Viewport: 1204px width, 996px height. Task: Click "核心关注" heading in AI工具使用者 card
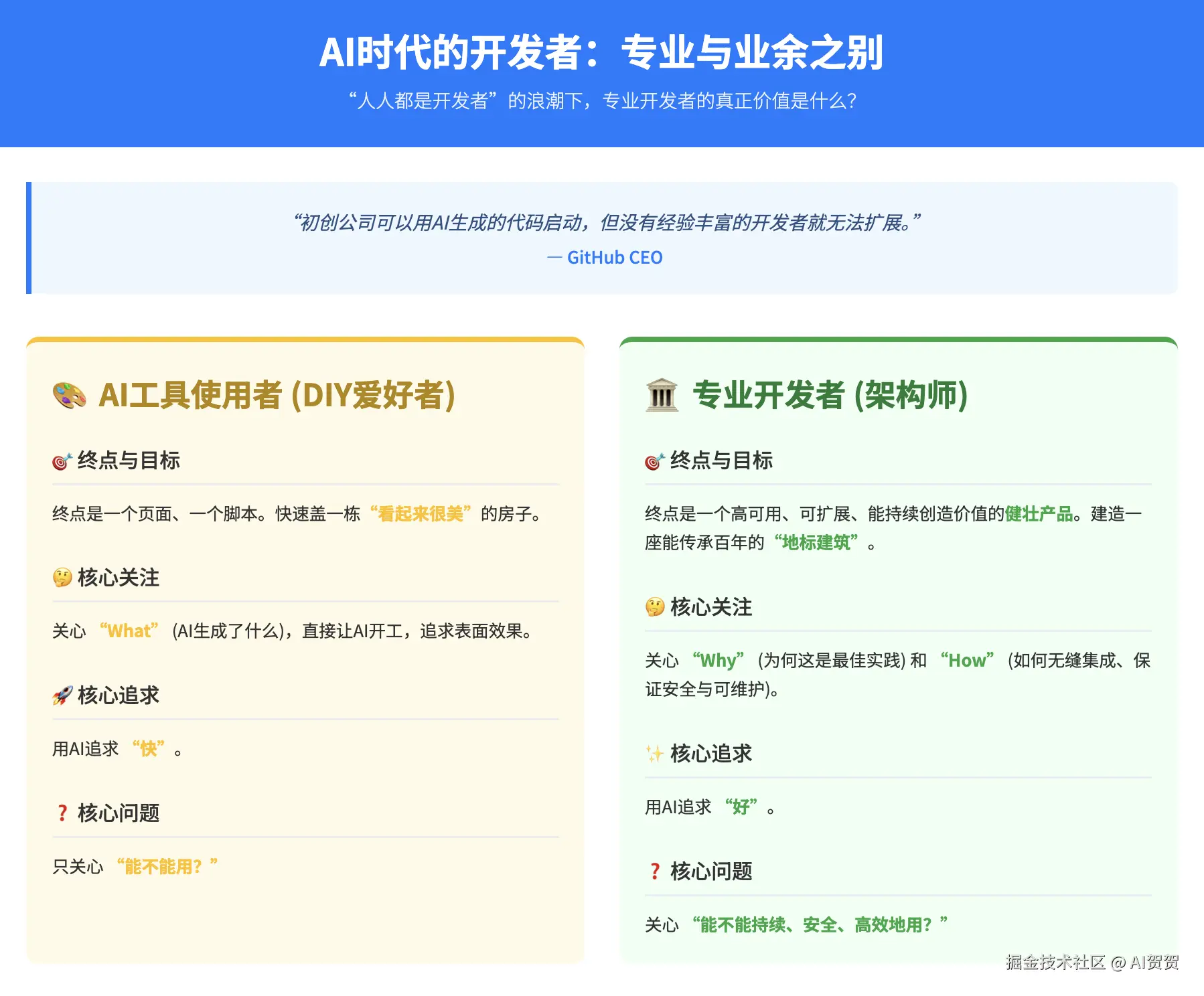point(119,578)
